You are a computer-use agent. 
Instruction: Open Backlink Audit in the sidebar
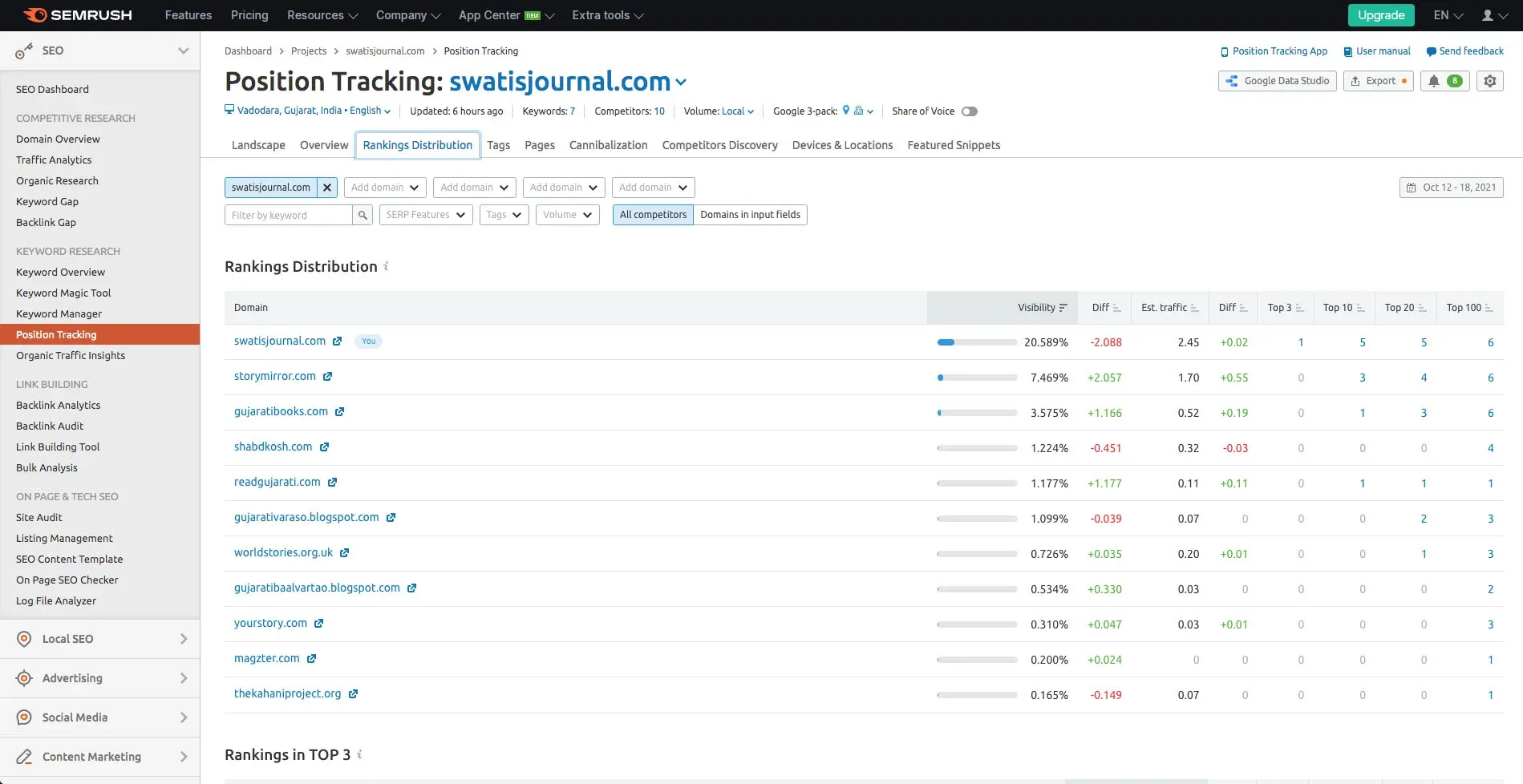coord(50,426)
